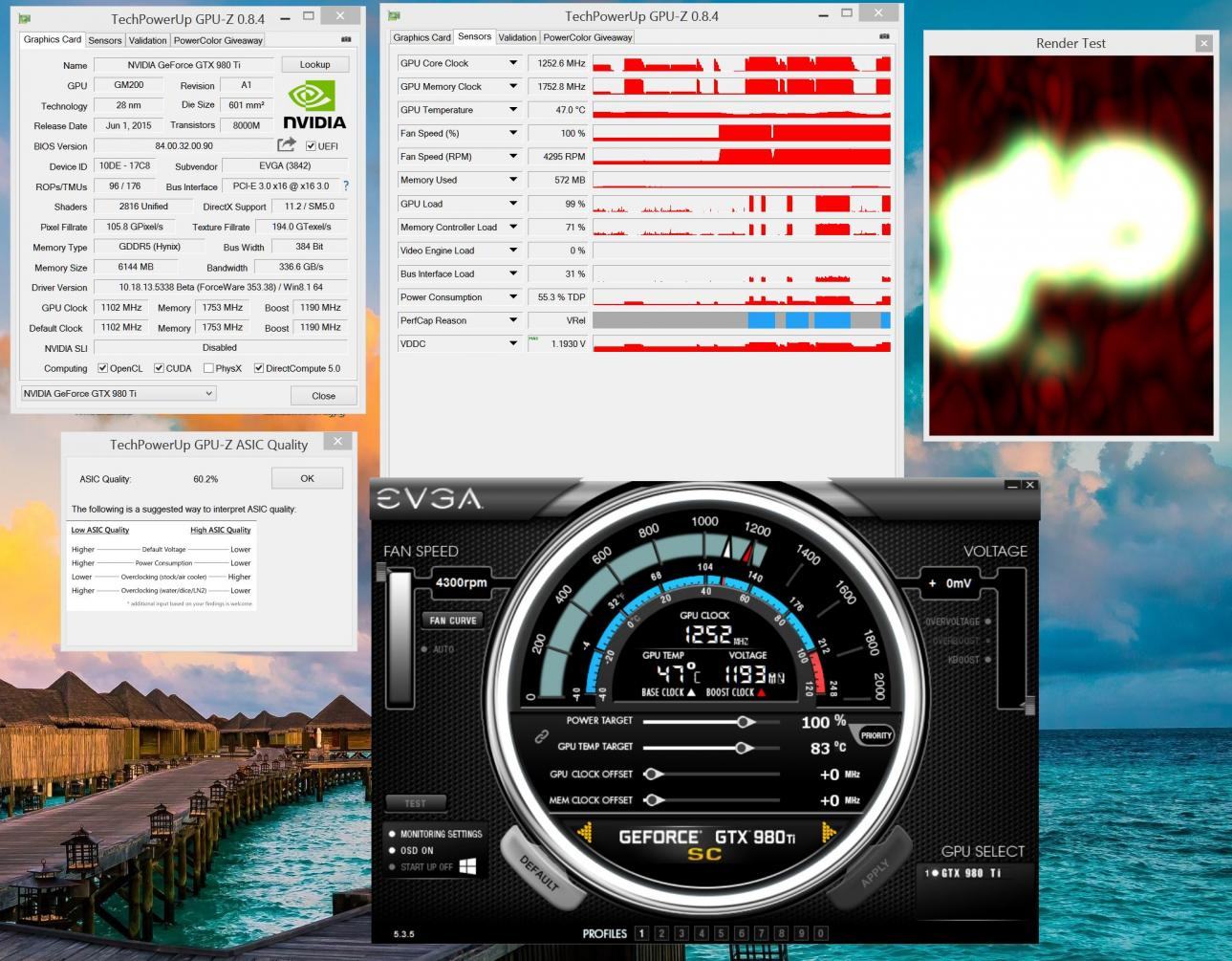
Task: Open the Fan Curve settings
Action: 452,621
